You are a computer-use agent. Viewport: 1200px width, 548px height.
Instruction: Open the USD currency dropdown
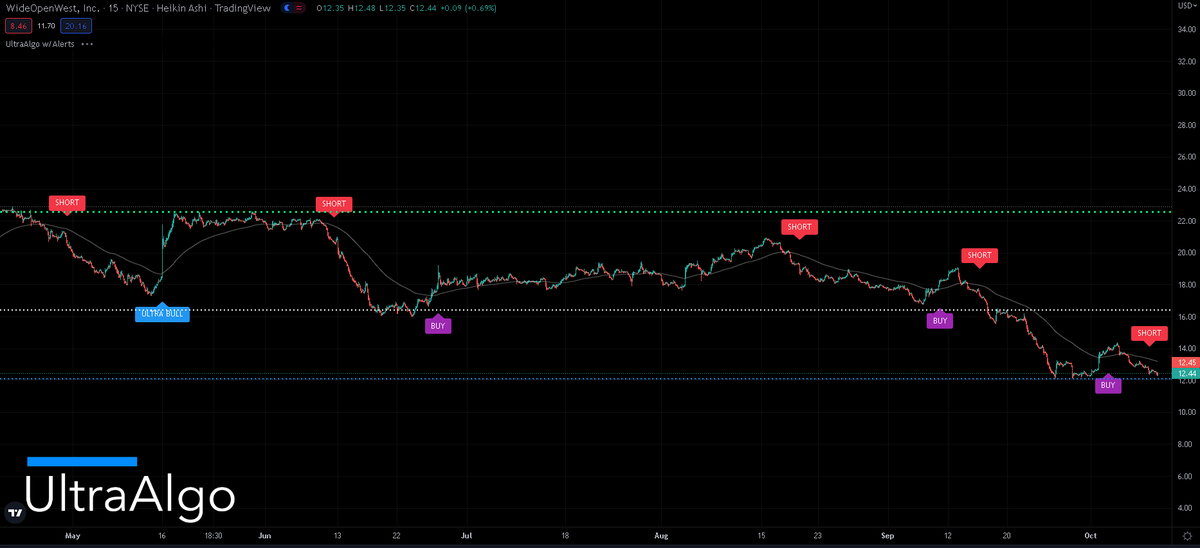(1186, 7)
